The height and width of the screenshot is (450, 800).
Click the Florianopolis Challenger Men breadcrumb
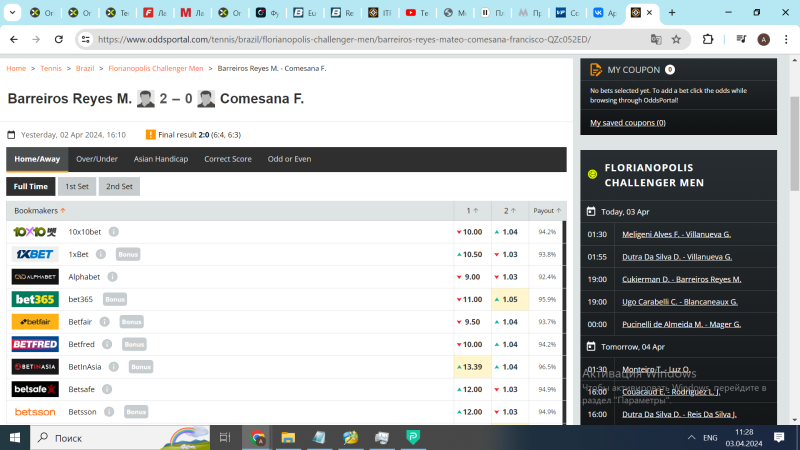[155, 68]
